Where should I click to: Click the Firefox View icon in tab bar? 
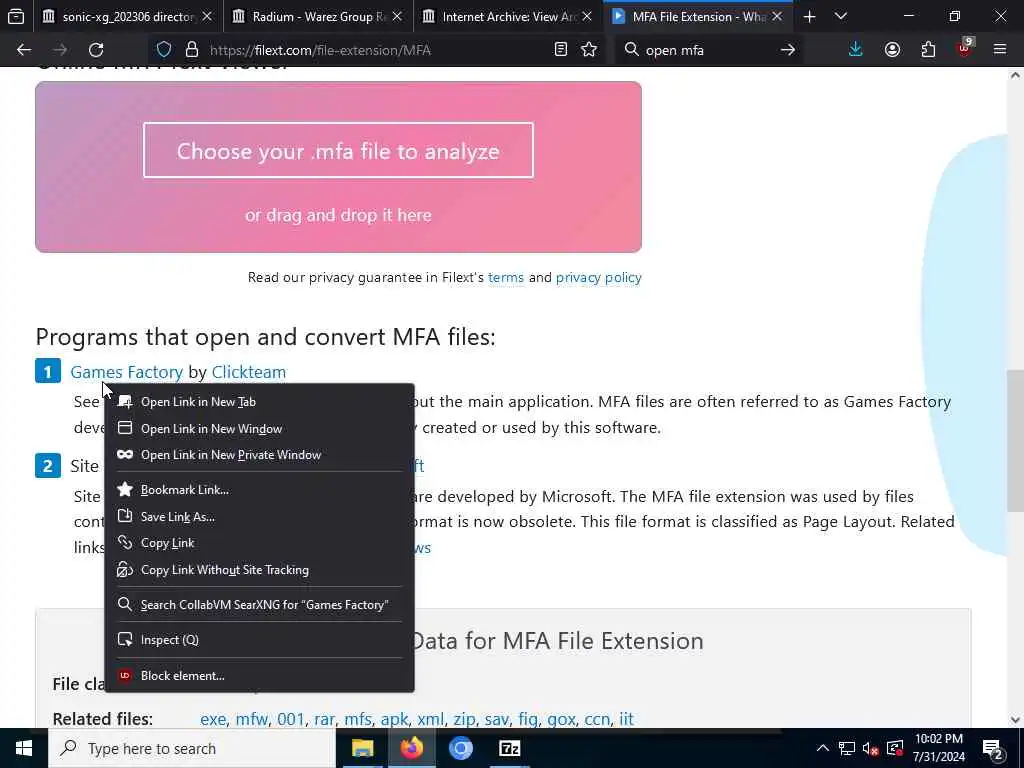[x=16, y=16]
